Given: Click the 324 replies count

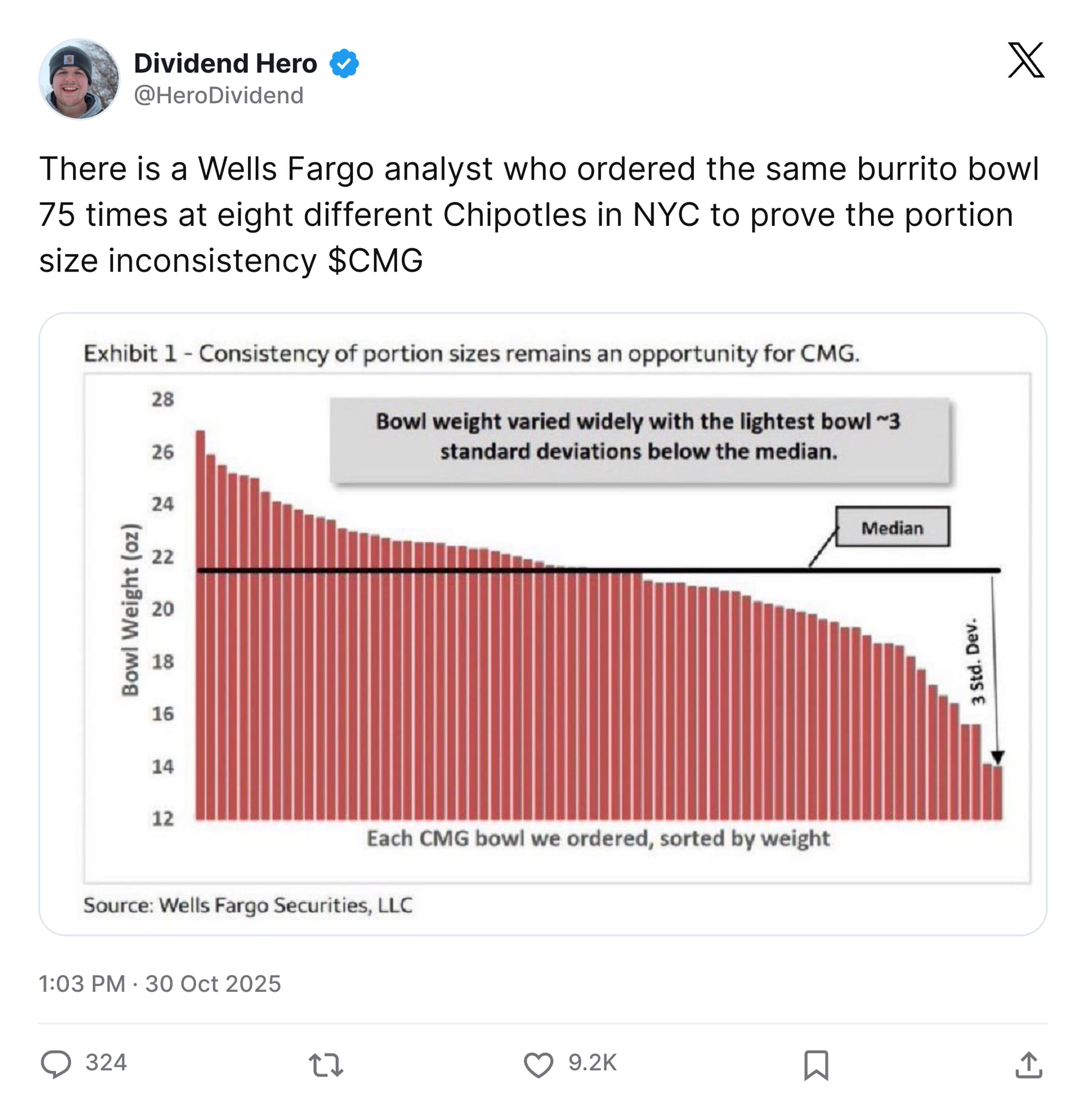Looking at the screenshot, I should tap(106, 1063).
